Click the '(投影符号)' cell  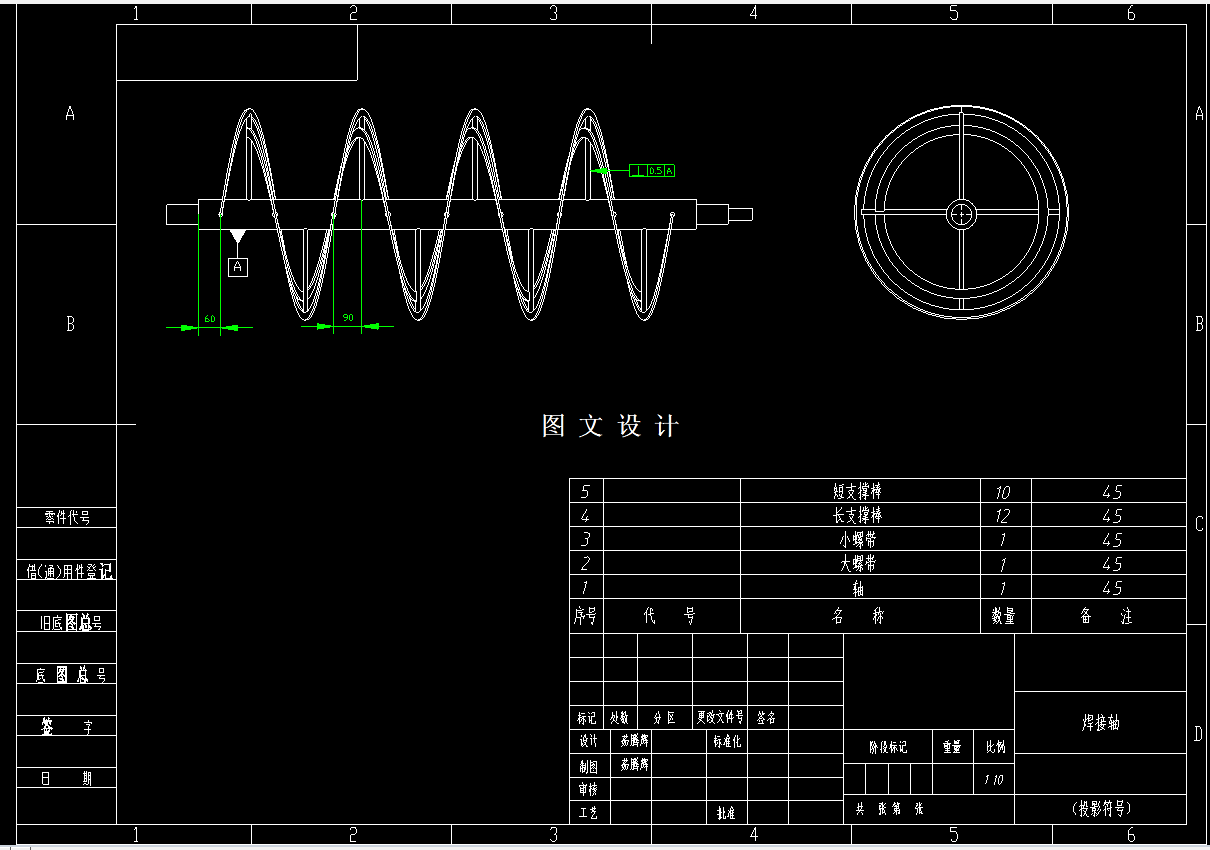1100,808
